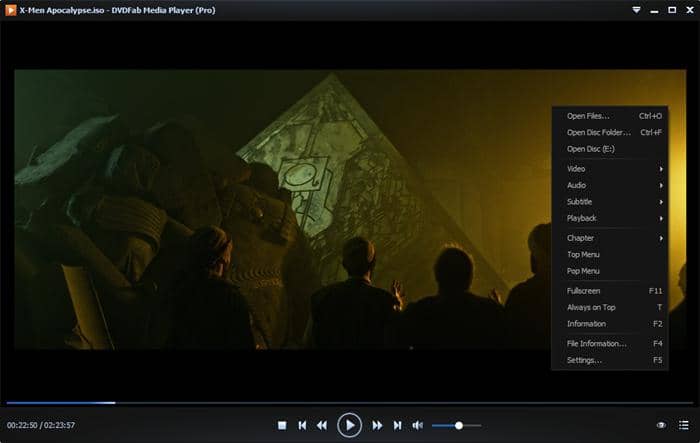Maximize the media player window
700x443 pixels.
point(672,10)
